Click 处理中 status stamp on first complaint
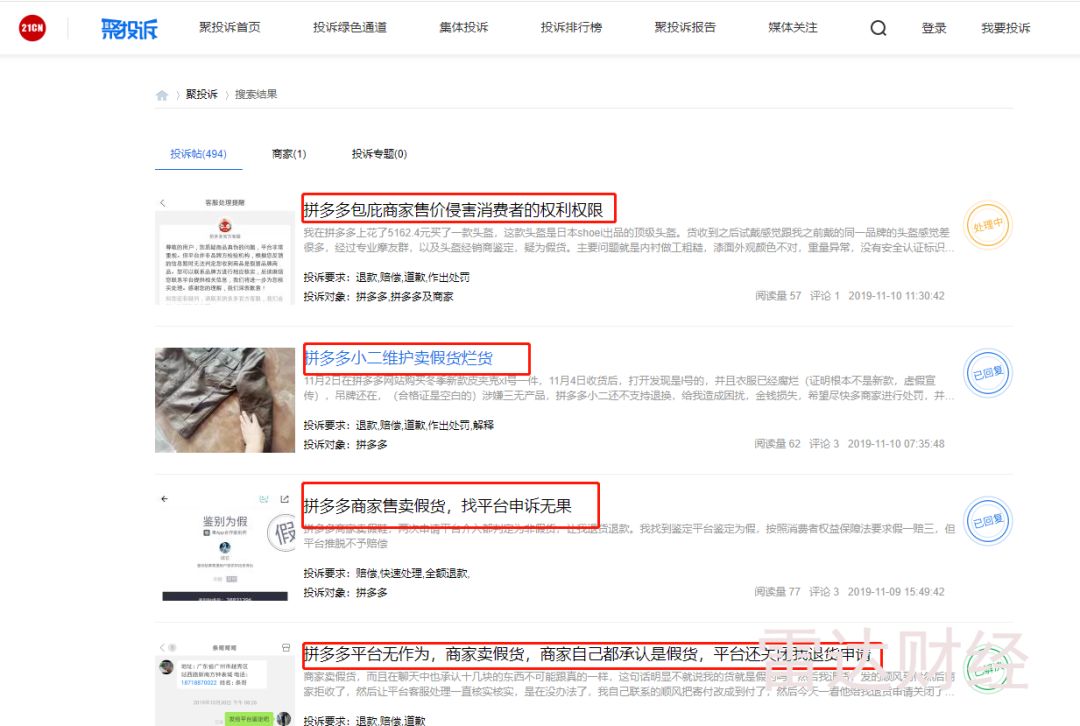This screenshot has height=726, width=1080. click(x=988, y=225)
